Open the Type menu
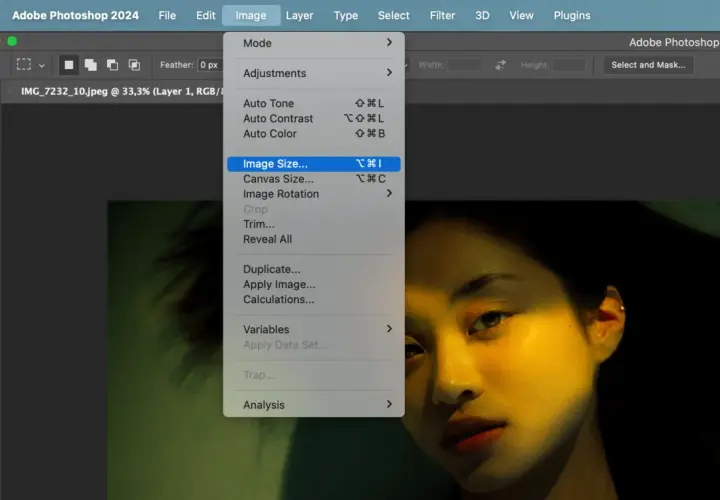720x500 pixels. [x=346, y=16]
